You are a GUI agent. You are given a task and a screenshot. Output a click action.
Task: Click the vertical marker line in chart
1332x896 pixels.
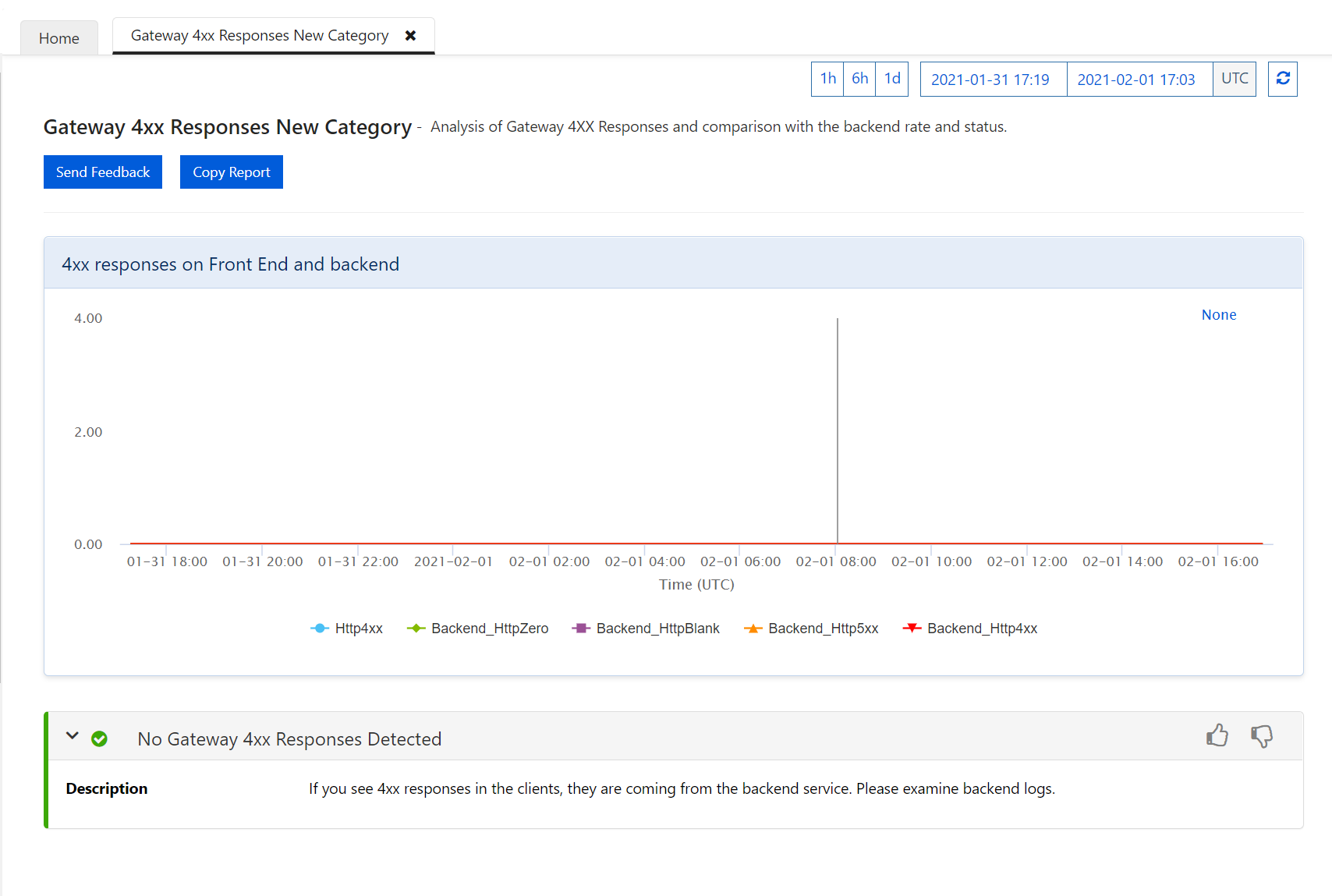pos(838,430)
